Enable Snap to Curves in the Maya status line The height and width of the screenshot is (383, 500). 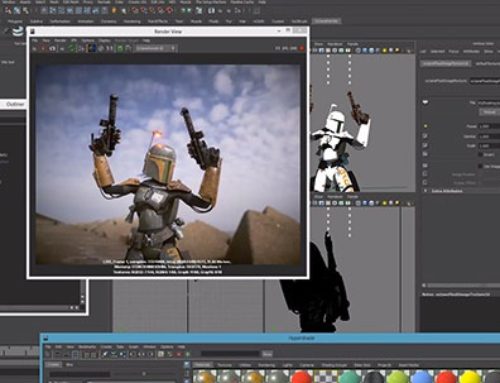point(143,11)
